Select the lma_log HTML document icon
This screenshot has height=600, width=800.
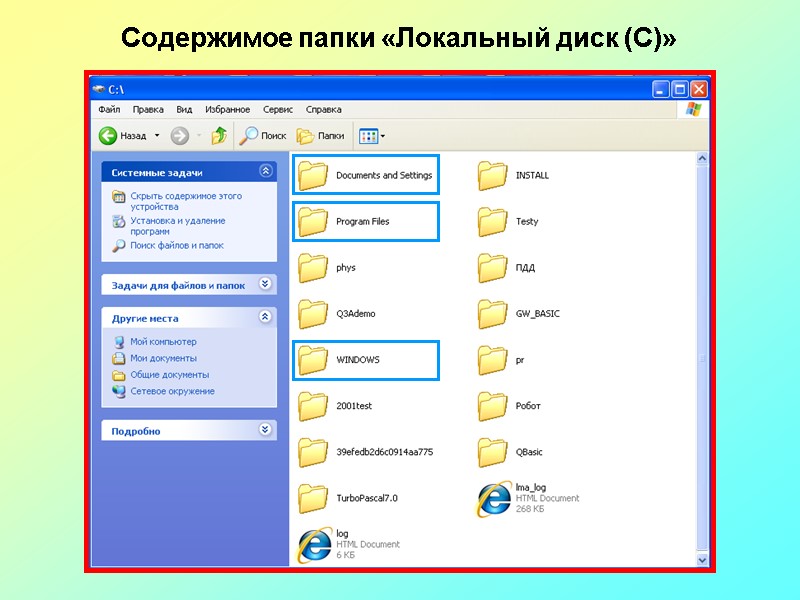pyautogui.click(x=494, y=498)
